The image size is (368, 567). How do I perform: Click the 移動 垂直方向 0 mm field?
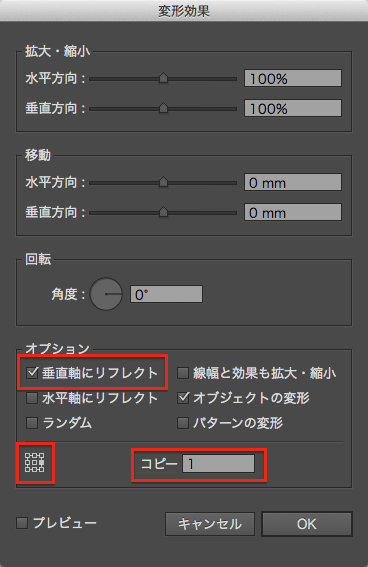293,212
